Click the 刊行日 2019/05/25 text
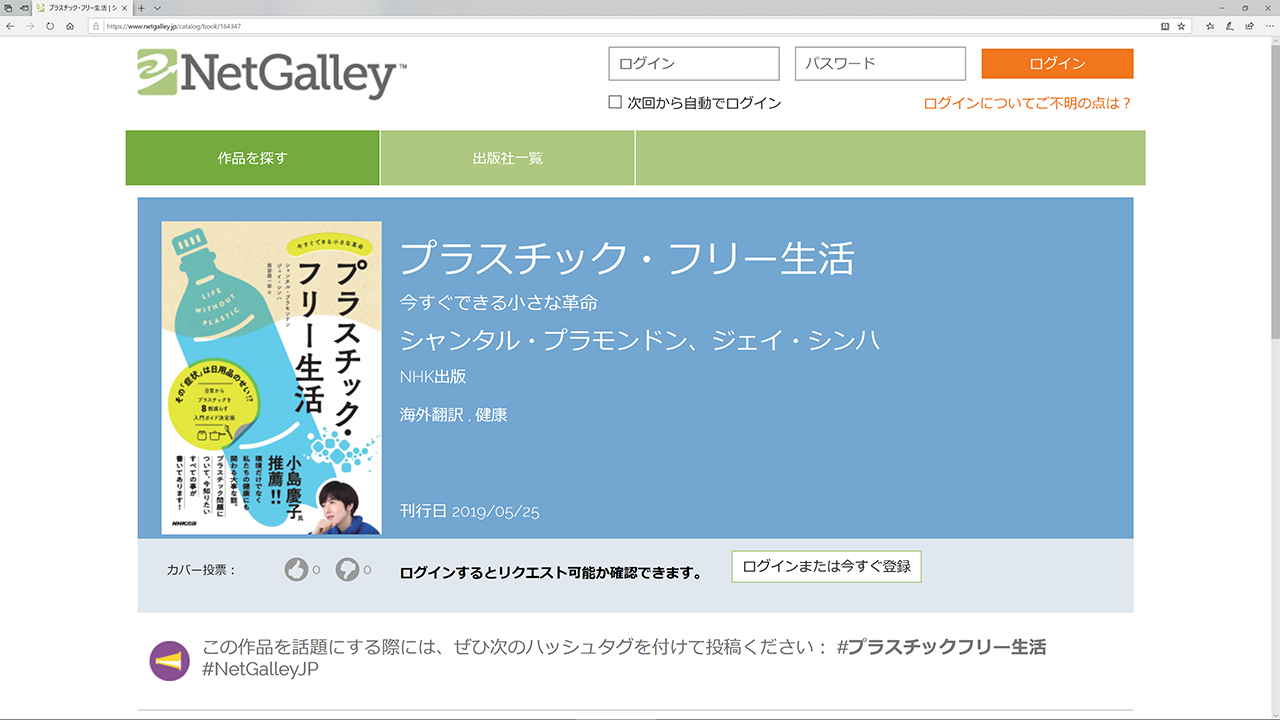This screenshot has width=1280, height=720. pos(469,511)
